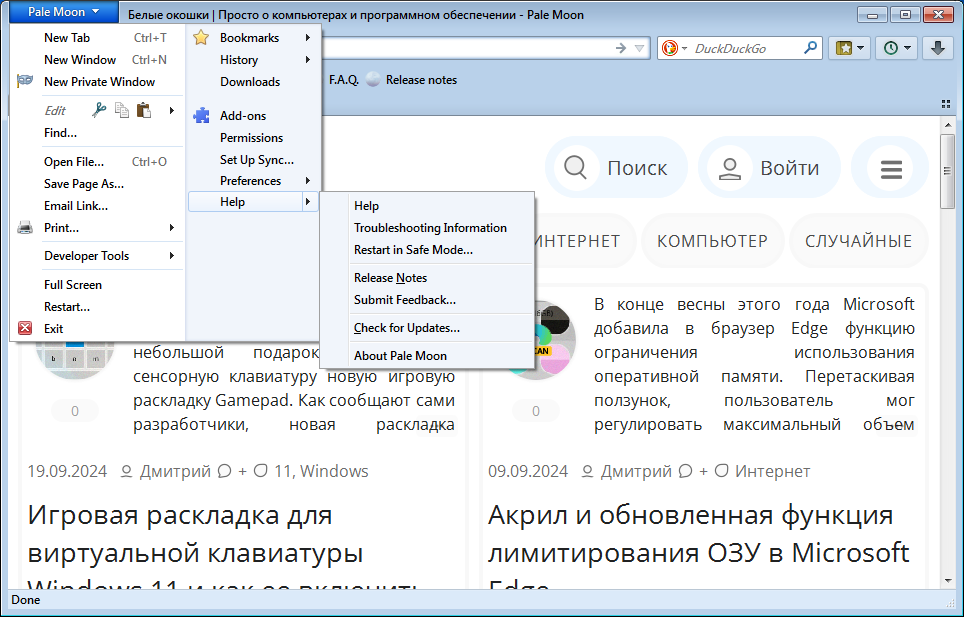Click the Войти login button
The image size is (964, 617).
point(769,167)
